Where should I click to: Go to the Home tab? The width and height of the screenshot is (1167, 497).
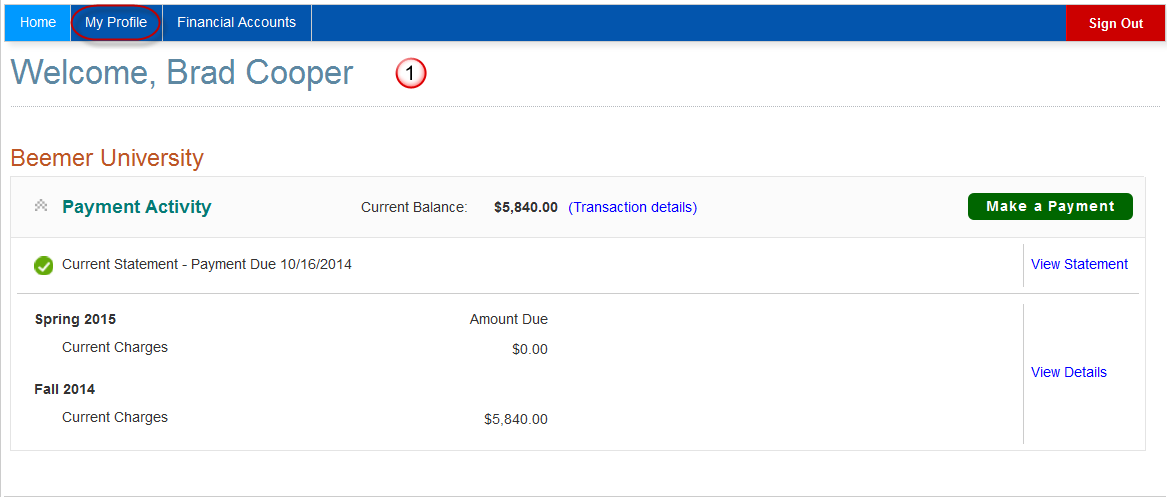coord(38,23)
